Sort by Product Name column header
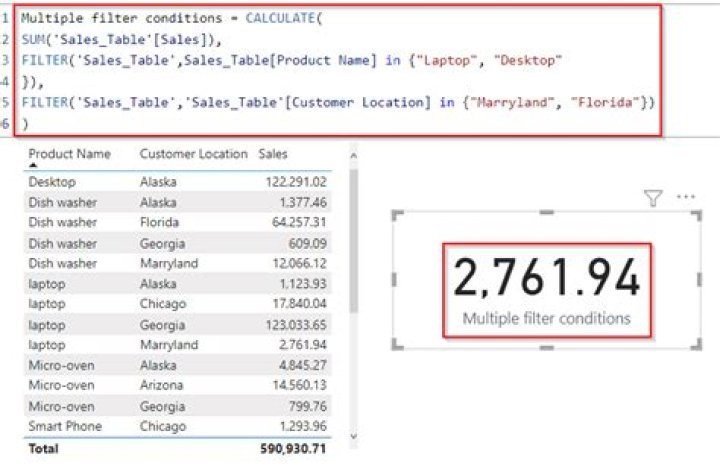The width and height of the screenshot is (720, 469). click(69, 154)
